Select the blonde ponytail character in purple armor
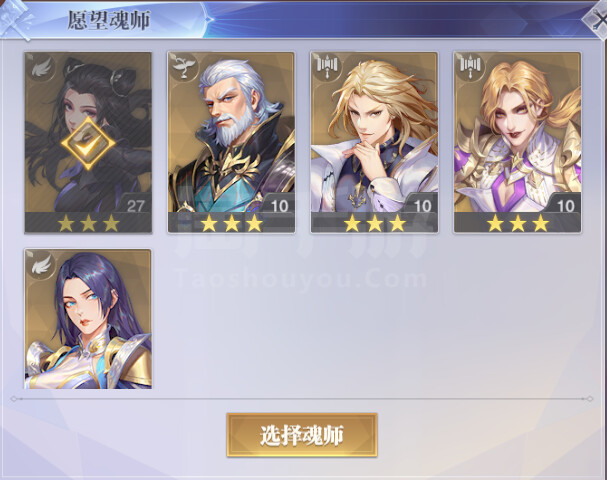Image resolution: width=607 pixels, height=480 pixels. [x=518, y=143]
